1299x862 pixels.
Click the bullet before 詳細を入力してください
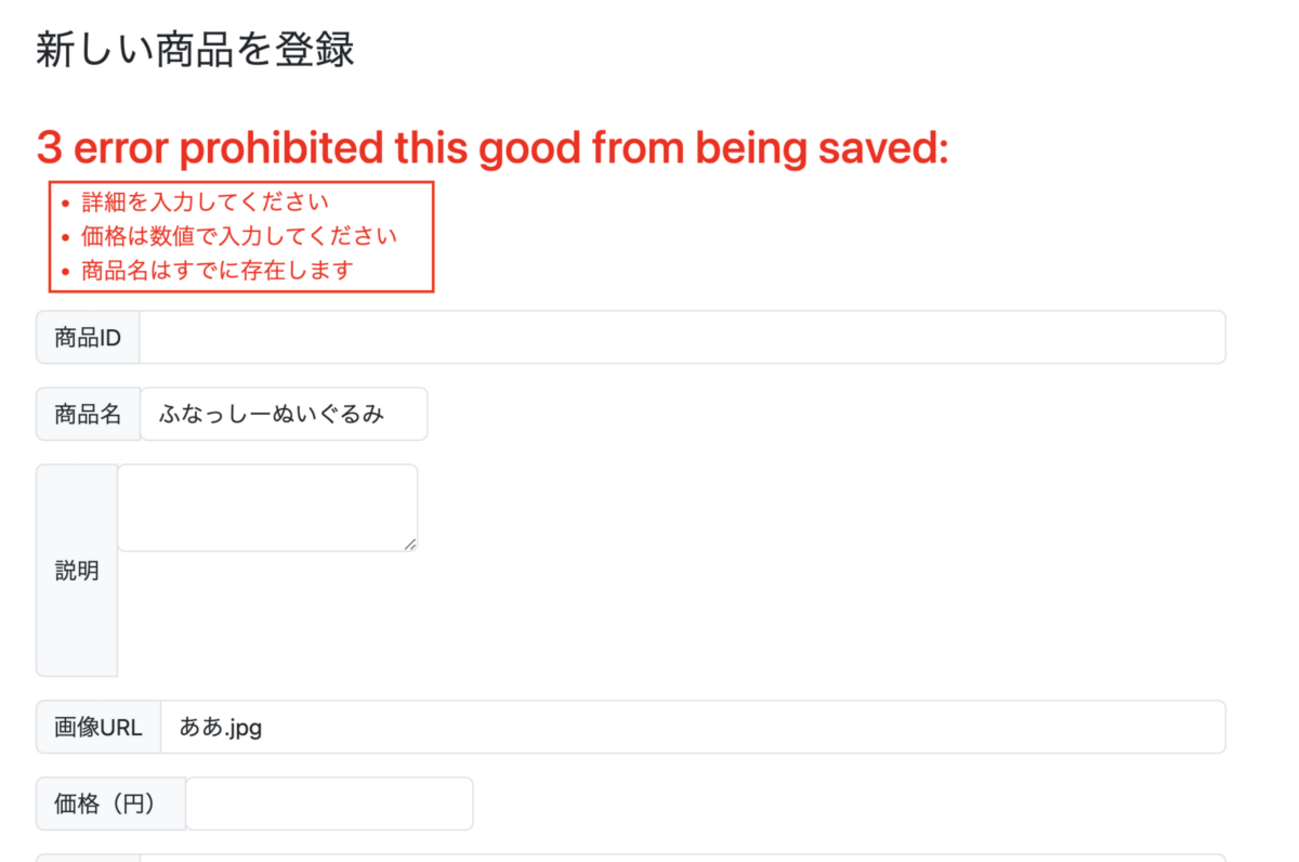66,204
